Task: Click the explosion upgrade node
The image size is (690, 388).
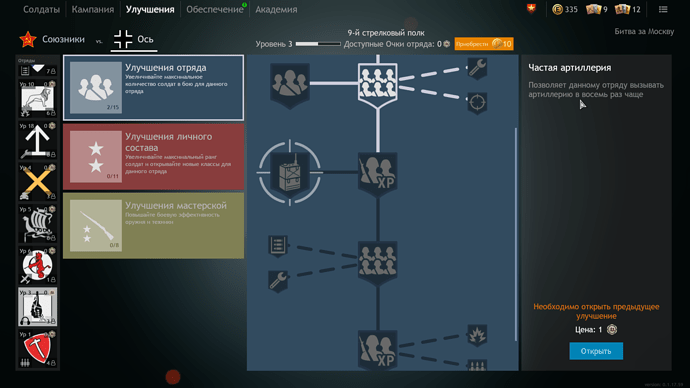Action: [477, 335]
